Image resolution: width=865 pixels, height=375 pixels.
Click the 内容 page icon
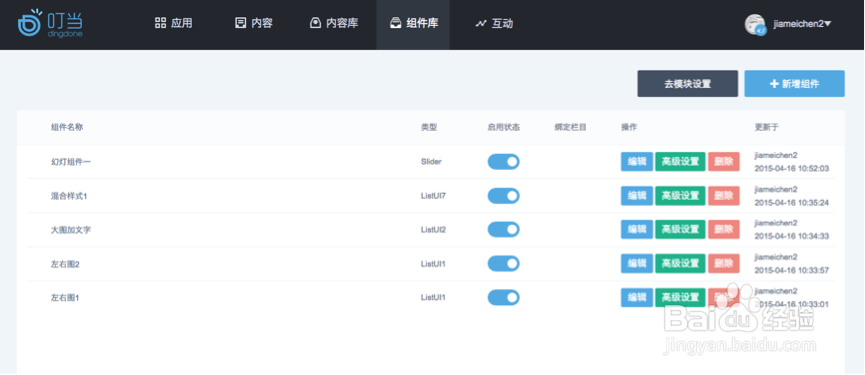241,23
